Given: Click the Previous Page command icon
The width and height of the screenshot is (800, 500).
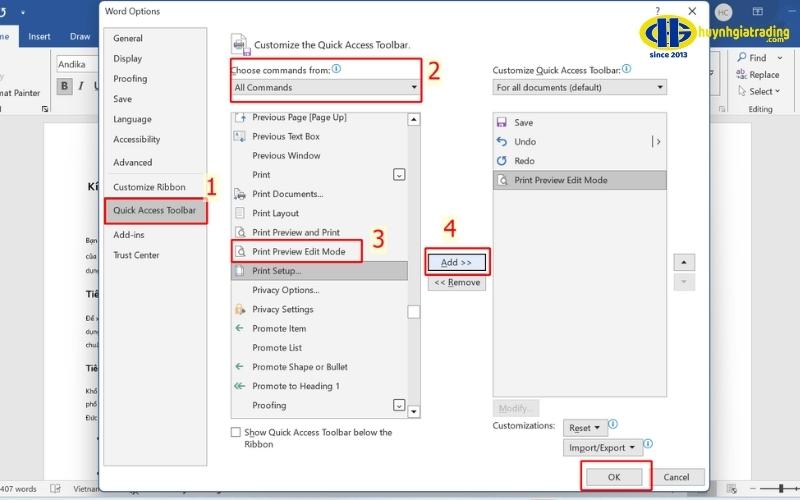Looking at the screenshot, I should click(240, 117).
